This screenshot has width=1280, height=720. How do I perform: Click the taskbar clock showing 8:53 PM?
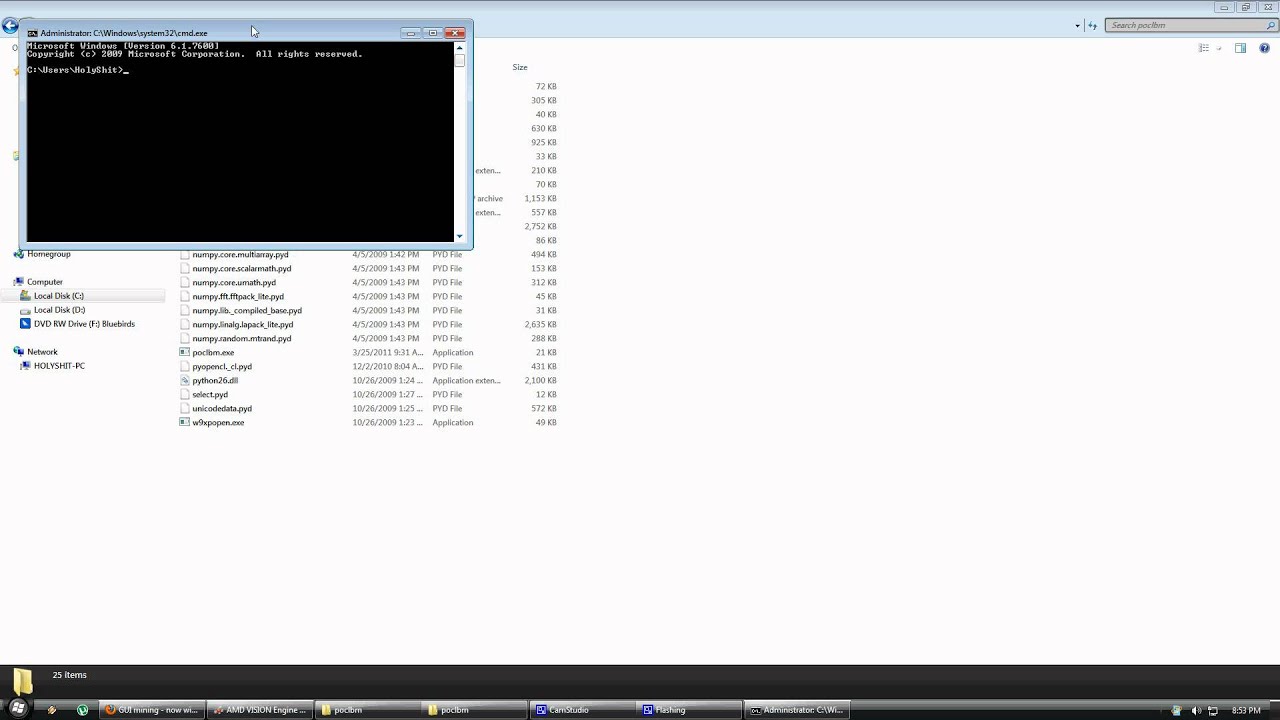1246,710
